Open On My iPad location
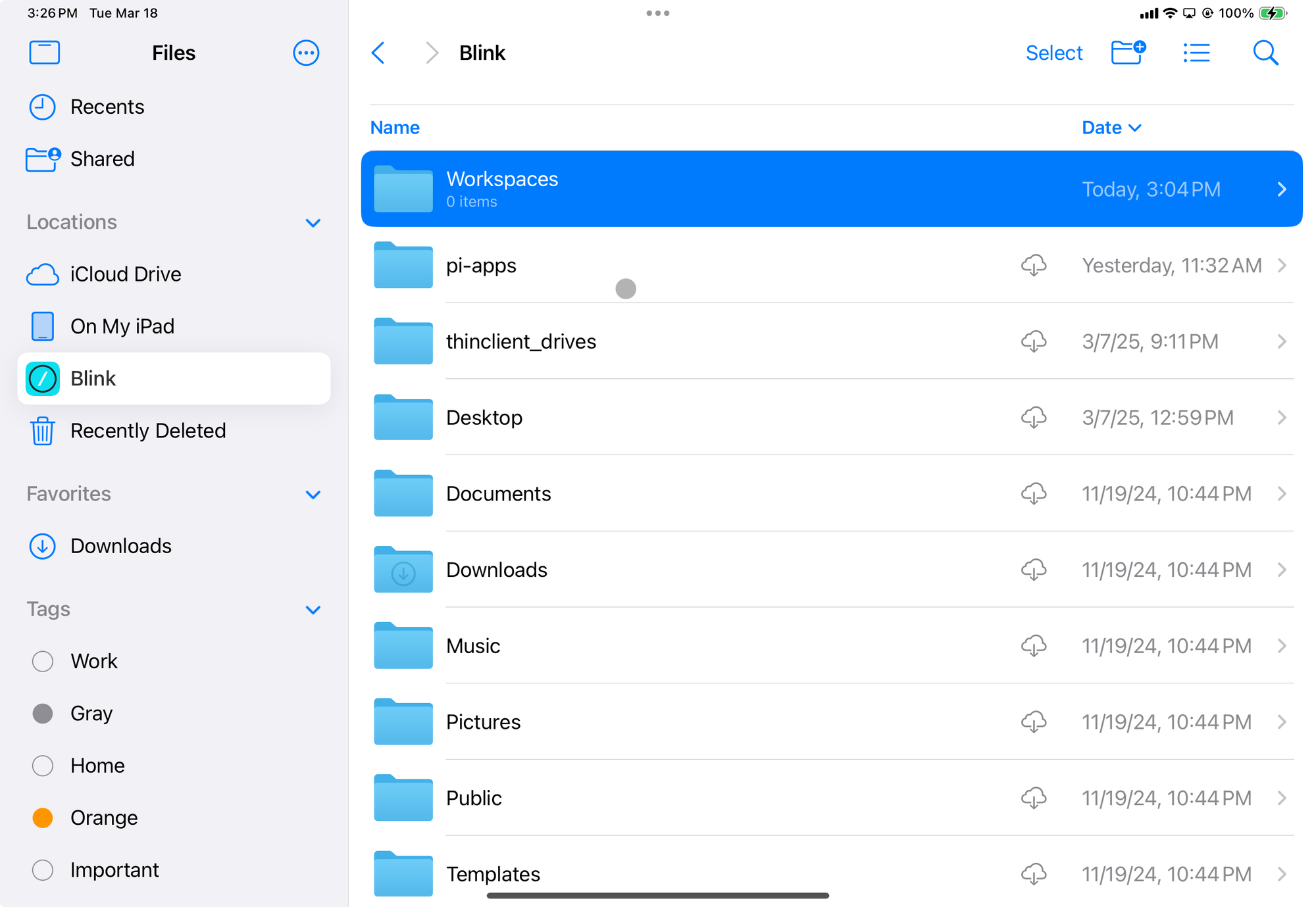Image resolution: width=1316 pixels, height=907 pixels. (x=174, y=326)
